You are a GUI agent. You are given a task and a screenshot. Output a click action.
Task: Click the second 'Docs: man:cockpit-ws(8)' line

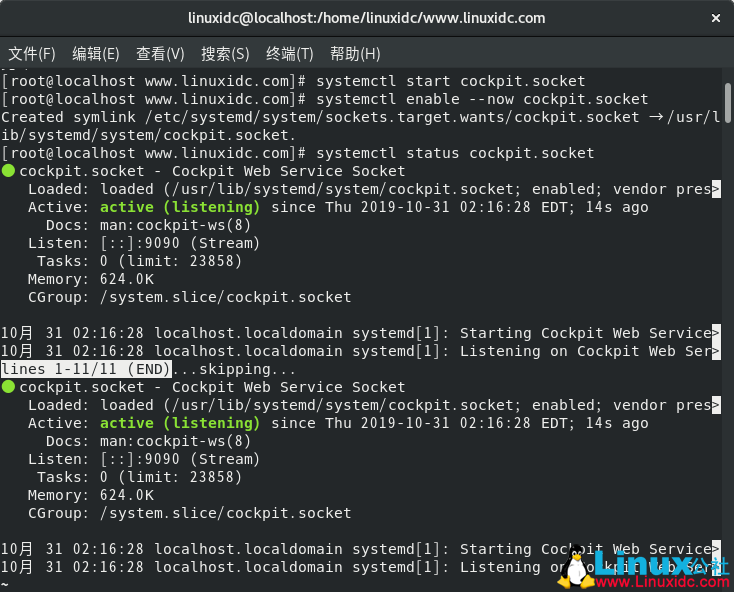(148, 441)
